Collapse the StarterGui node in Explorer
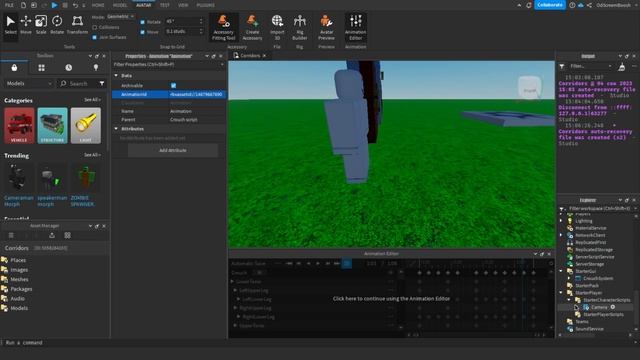The image size is (640, 360). (561, 271)
